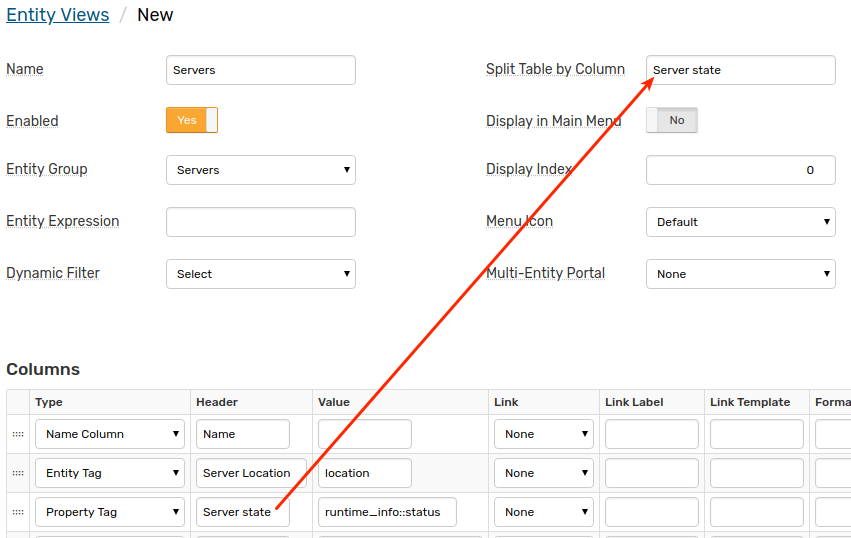This screenshot has height=538, width=851.
Task: Focus the Split Table by Column field
Action: tap(740, 70)
